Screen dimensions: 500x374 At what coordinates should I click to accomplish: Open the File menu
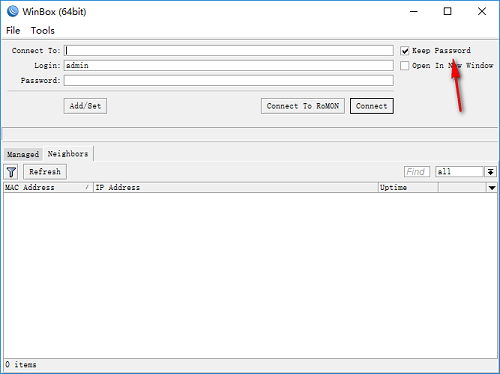click(13, 31)
